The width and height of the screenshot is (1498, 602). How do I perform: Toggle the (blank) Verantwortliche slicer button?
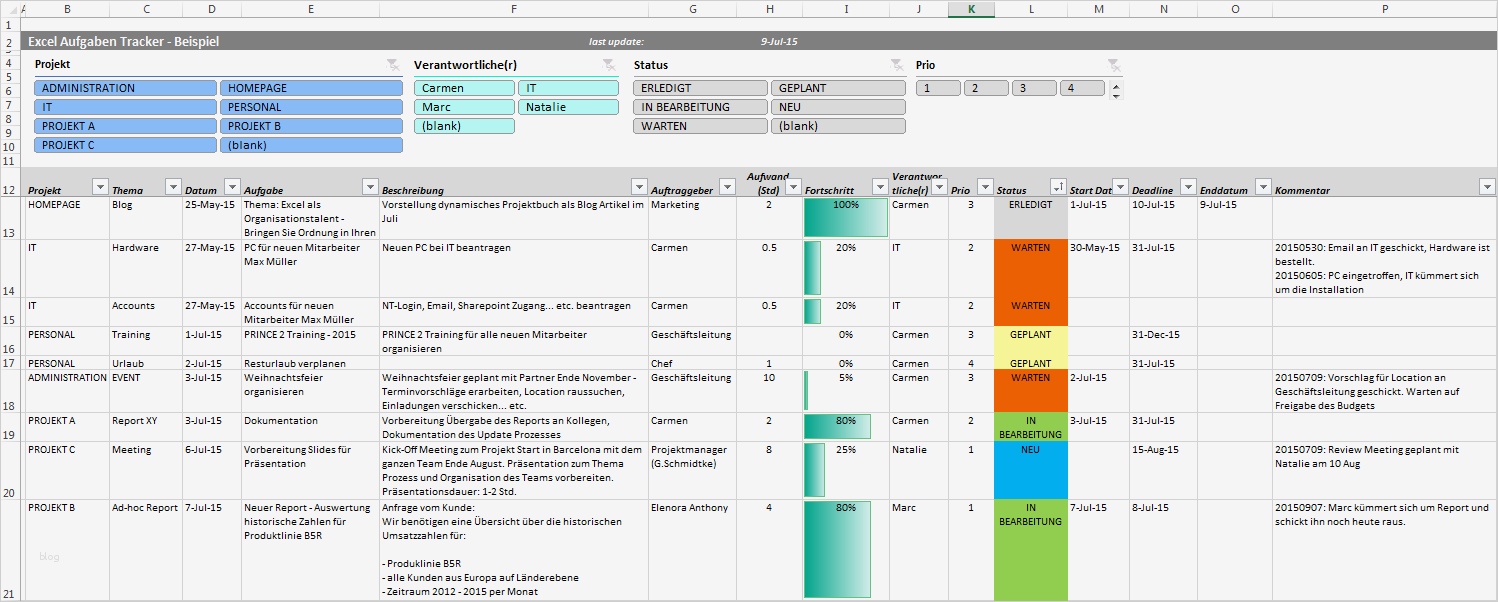(463, 125)
